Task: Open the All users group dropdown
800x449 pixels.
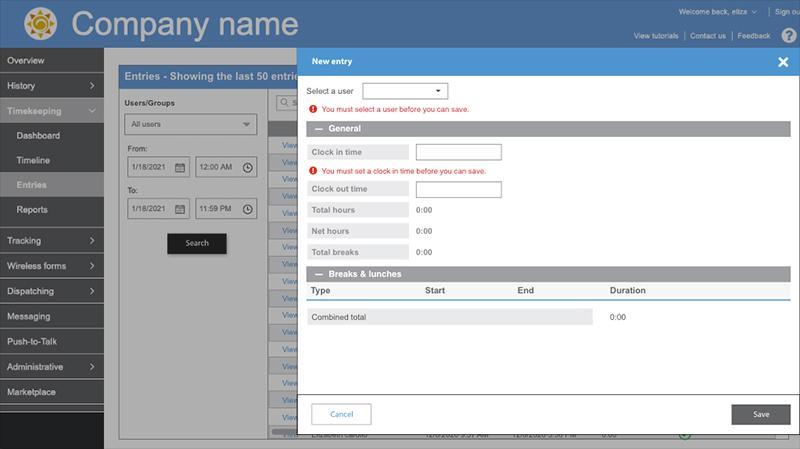Action: pyautogui.click(x=191, y=125)
